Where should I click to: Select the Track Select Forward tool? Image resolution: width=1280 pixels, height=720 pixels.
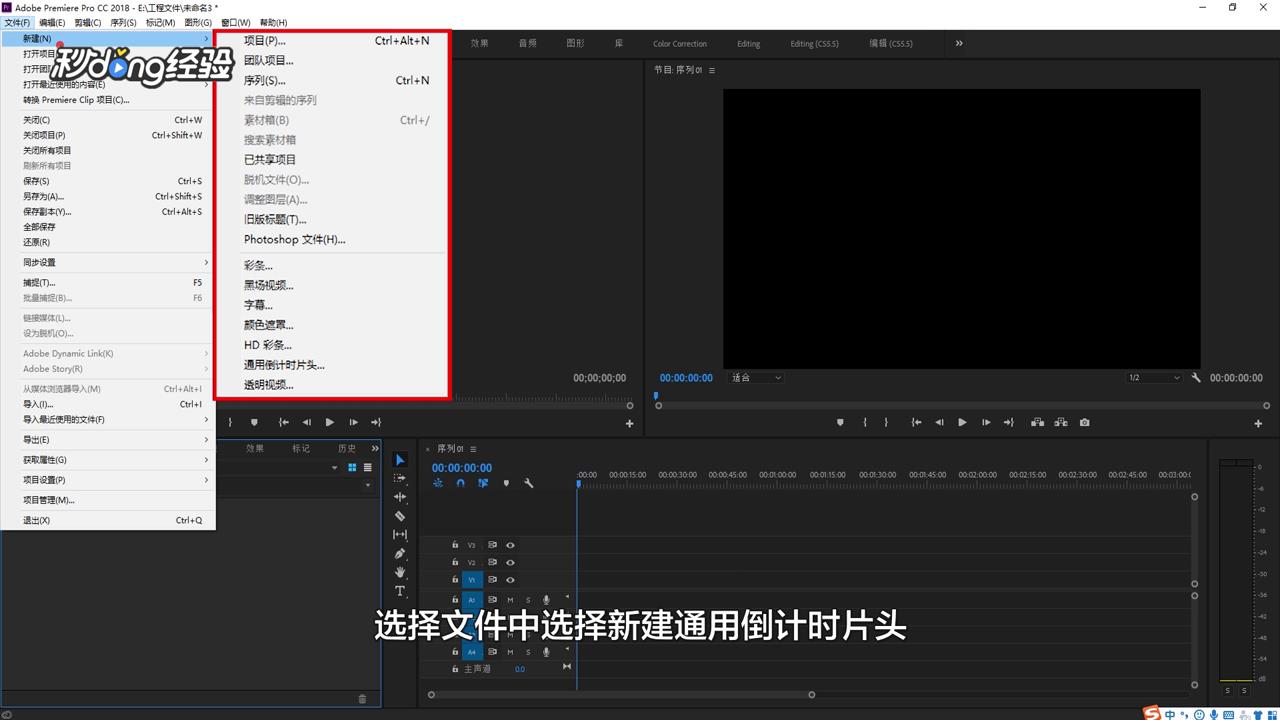tap(400, 478)
